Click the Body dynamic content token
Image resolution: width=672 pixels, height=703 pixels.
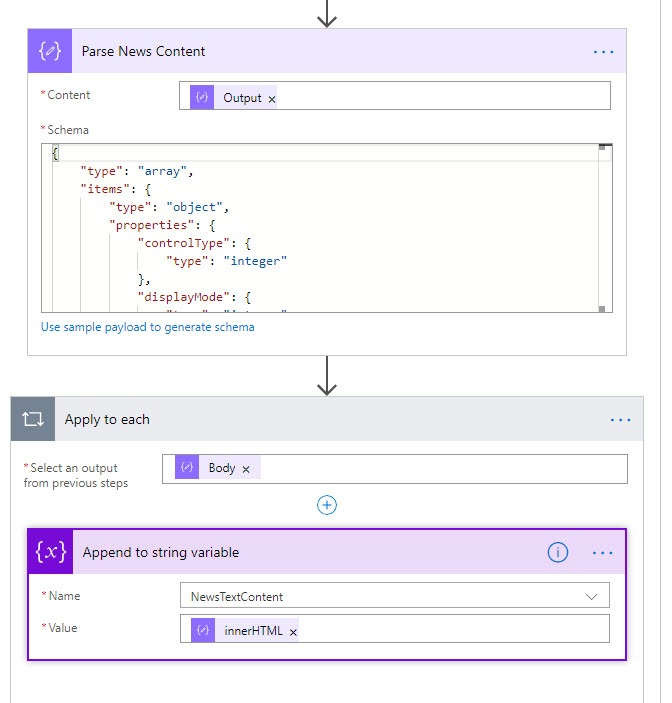[221, 468]
